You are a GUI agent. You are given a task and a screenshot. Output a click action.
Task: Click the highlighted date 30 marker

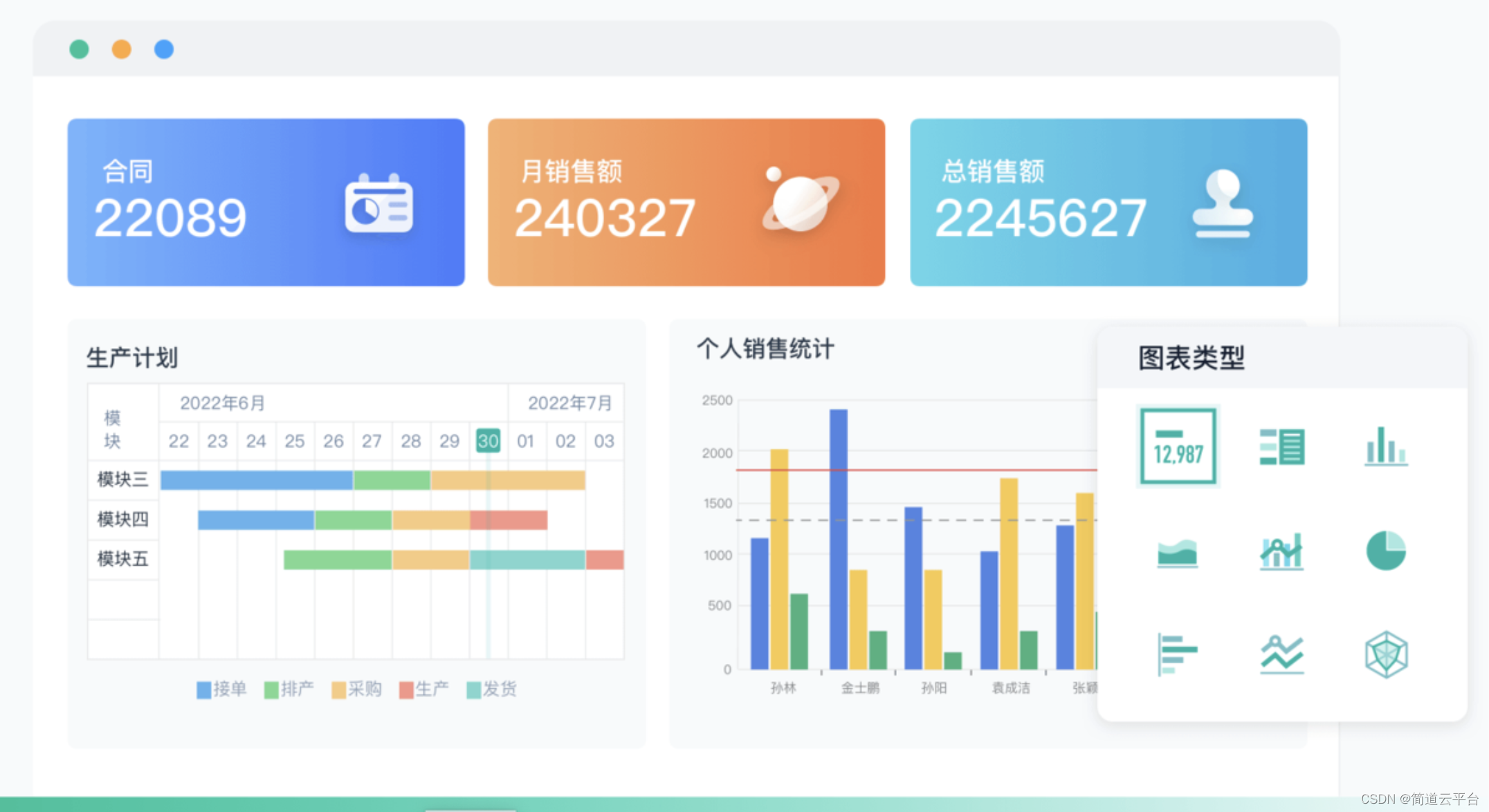(488, 441)
